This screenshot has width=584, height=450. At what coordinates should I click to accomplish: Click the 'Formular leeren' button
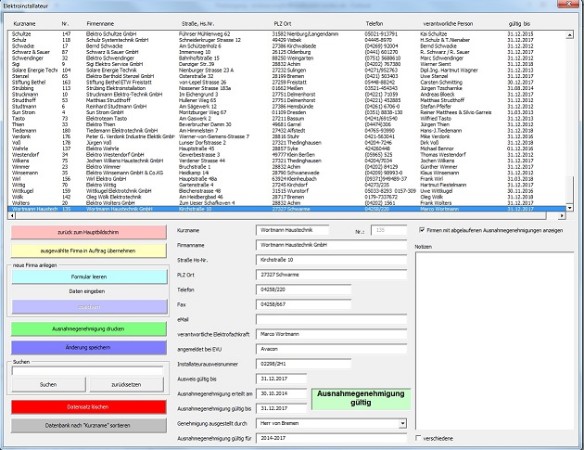pyautogui.click(x=89, y=277)
